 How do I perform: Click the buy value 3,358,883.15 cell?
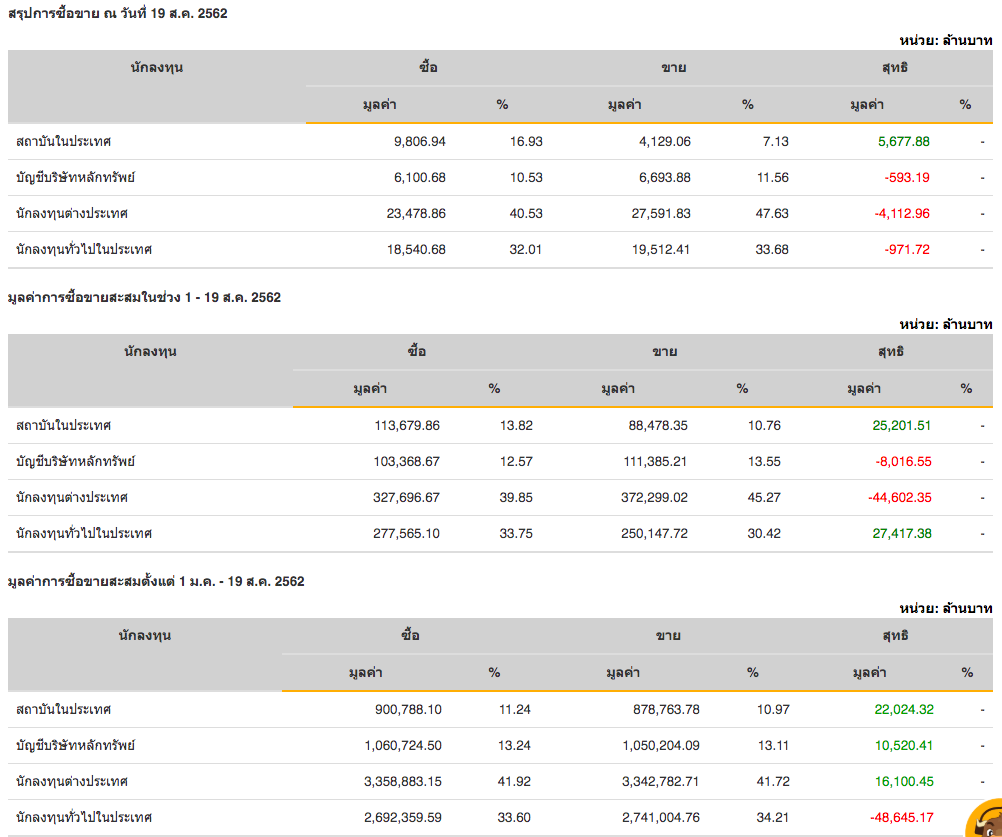(403, 781)
